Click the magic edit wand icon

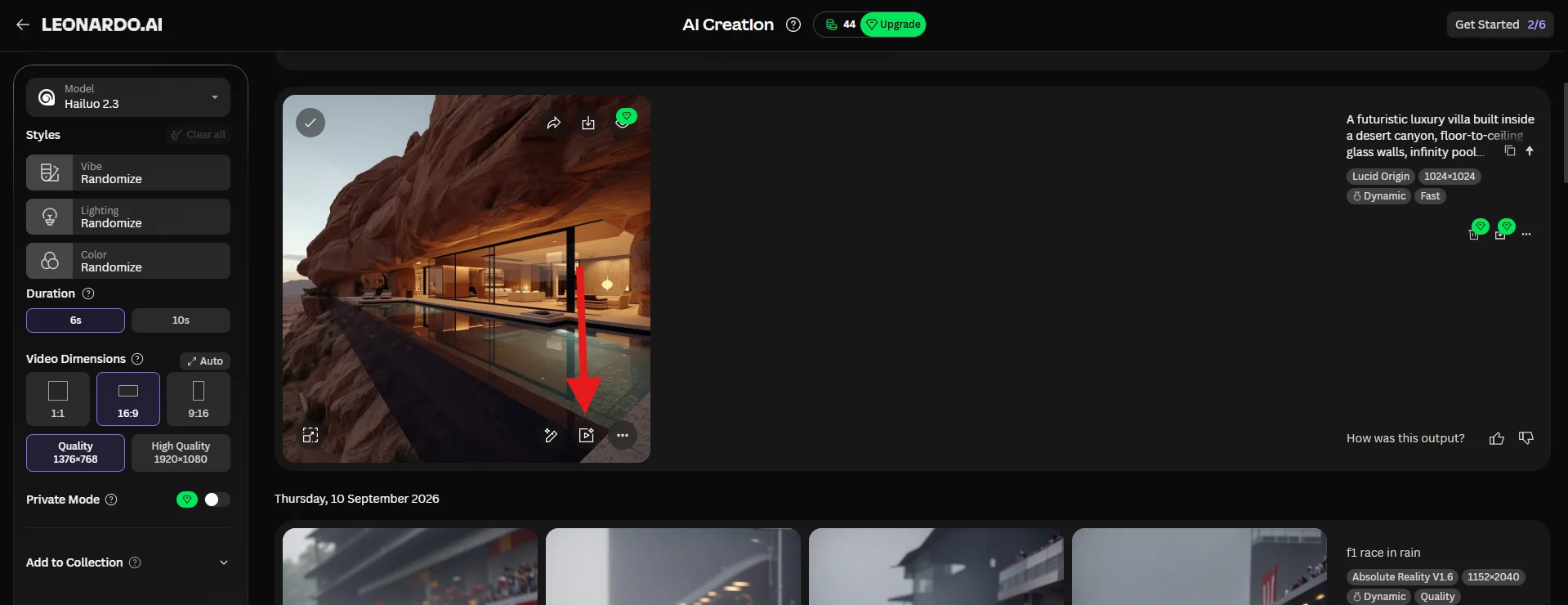[x=551, y=435]
